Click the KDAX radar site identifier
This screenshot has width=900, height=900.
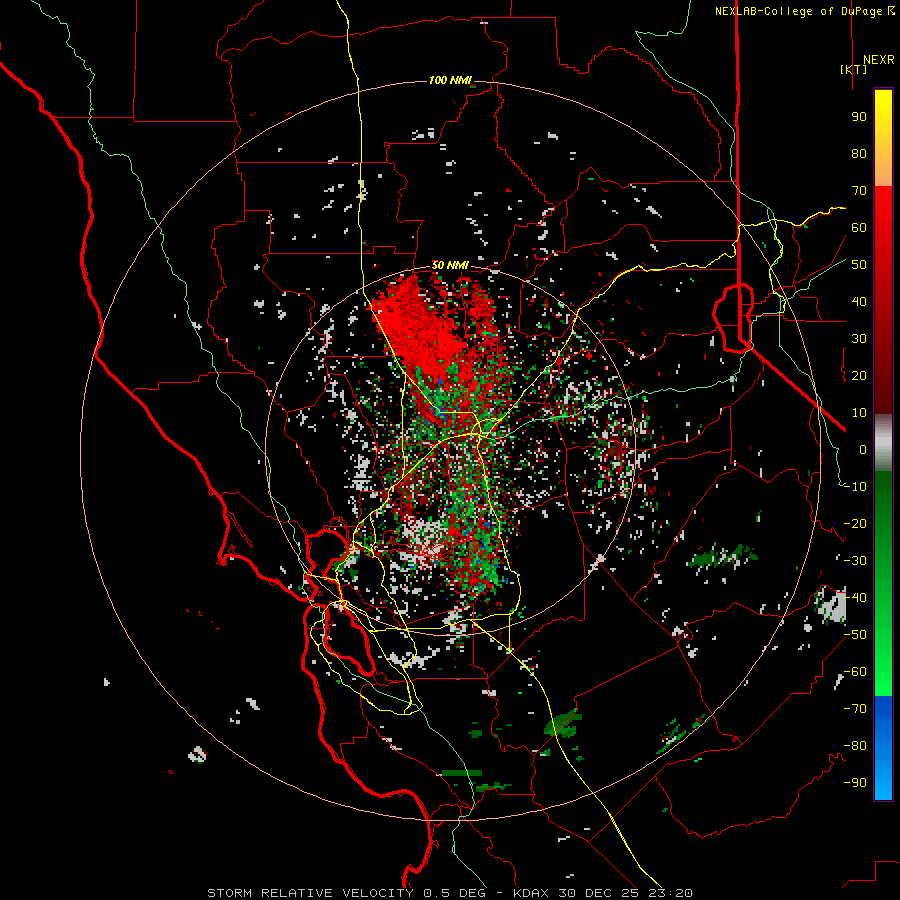click(530, 893)
